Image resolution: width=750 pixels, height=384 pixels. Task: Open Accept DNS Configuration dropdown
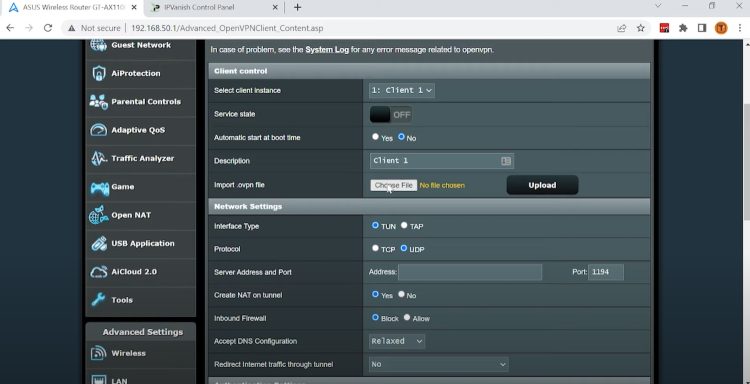[x=397, y=341]
